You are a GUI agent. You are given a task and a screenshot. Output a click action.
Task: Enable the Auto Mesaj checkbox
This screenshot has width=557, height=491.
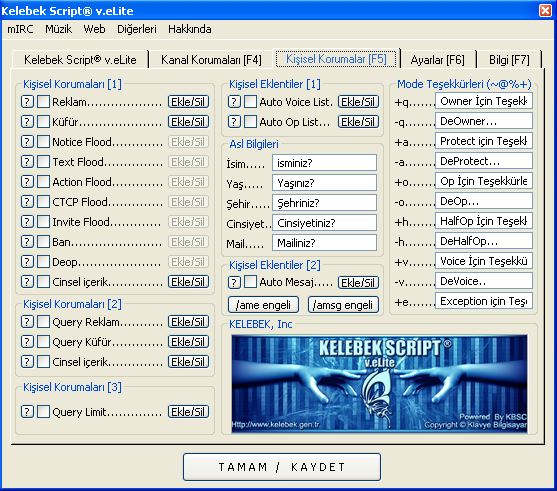click(x=250, y=282)
